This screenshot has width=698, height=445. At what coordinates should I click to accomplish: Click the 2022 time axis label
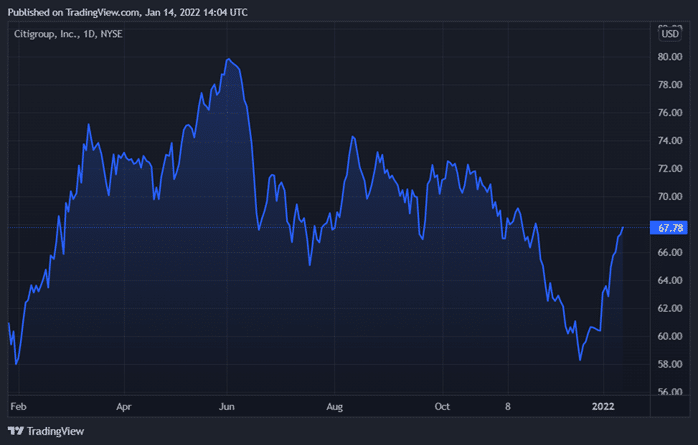pyautogui.click(x=603, y=406)
